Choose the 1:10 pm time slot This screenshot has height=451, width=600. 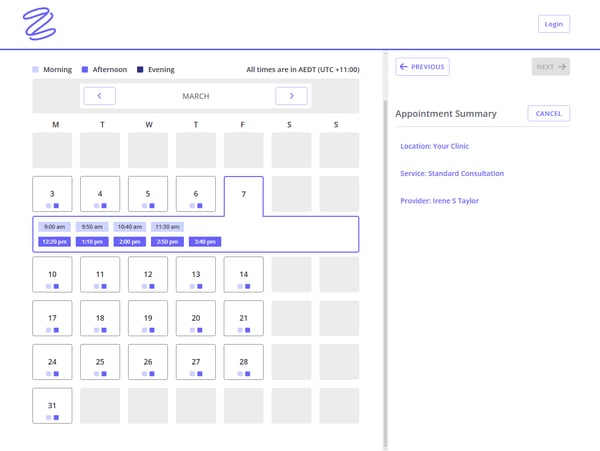pos(92,242)
